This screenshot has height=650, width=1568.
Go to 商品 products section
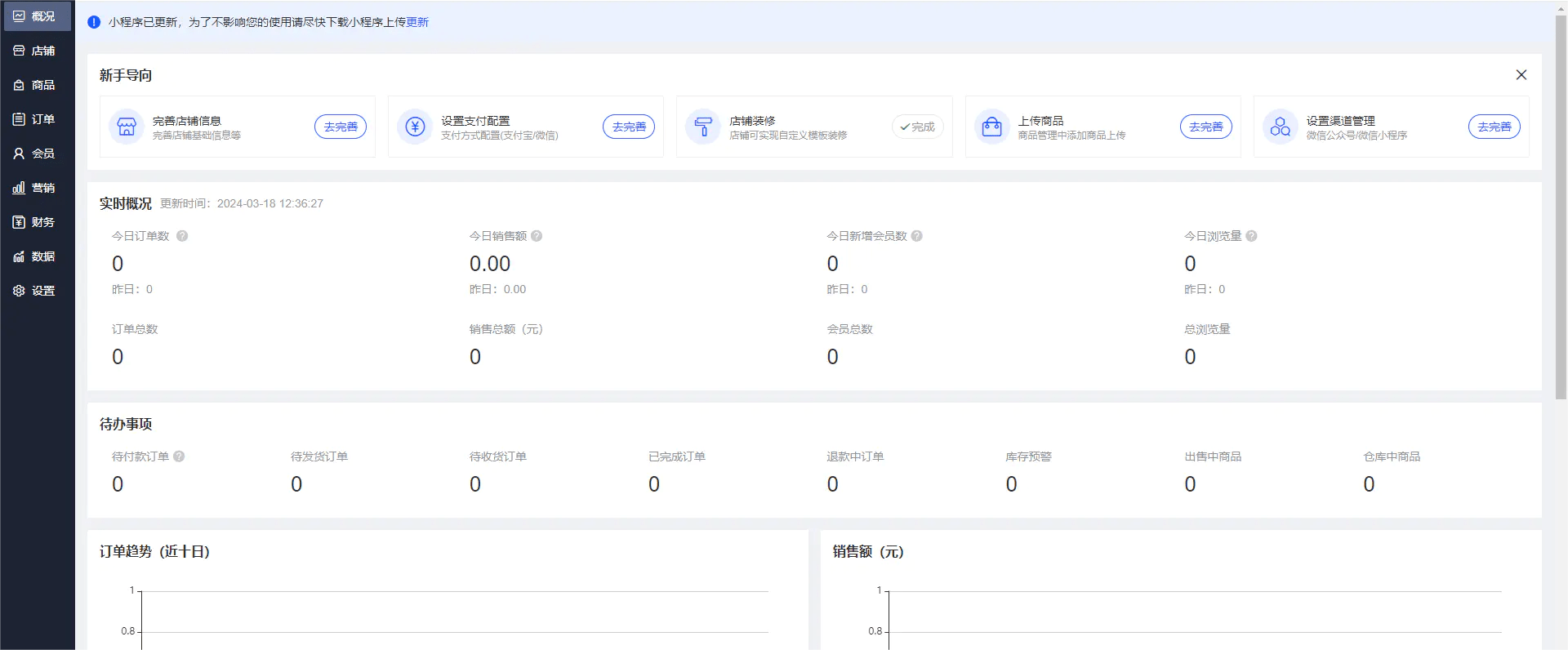(x=37, y=85)
